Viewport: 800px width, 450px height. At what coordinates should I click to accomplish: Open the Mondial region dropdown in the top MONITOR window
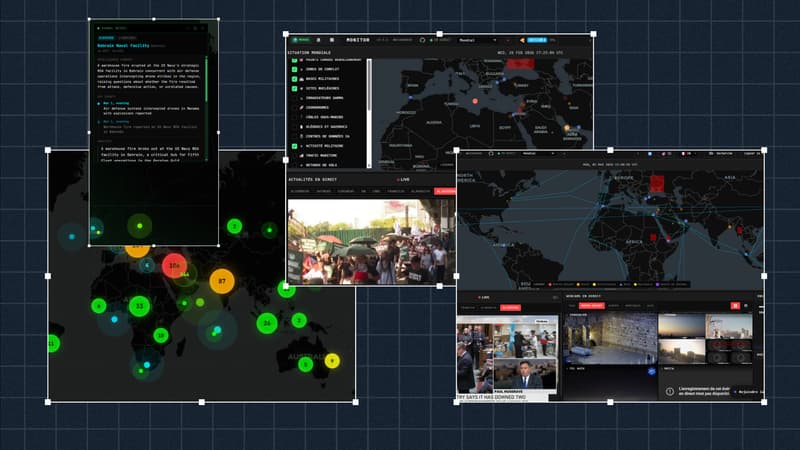pyautogui.click(x=478, y=40)
